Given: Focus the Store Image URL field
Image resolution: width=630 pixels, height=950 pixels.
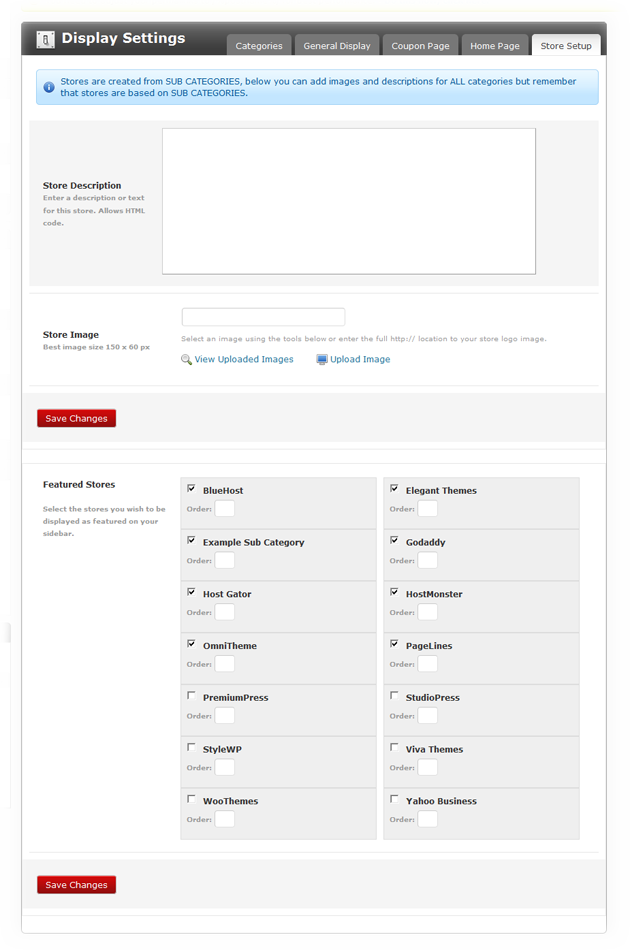Looking at the screenshot, I should click(x=264, y=317).
